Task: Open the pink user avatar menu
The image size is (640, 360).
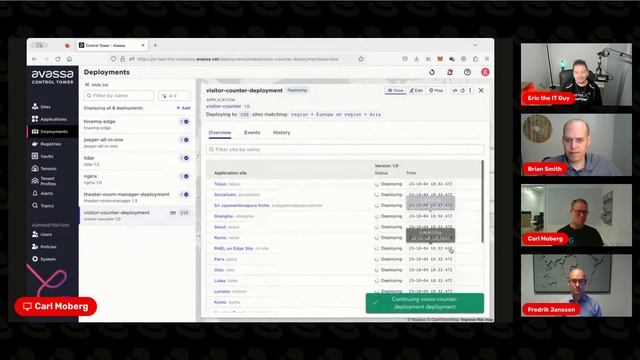Action: pyautogui.click(x=485, y=72)
